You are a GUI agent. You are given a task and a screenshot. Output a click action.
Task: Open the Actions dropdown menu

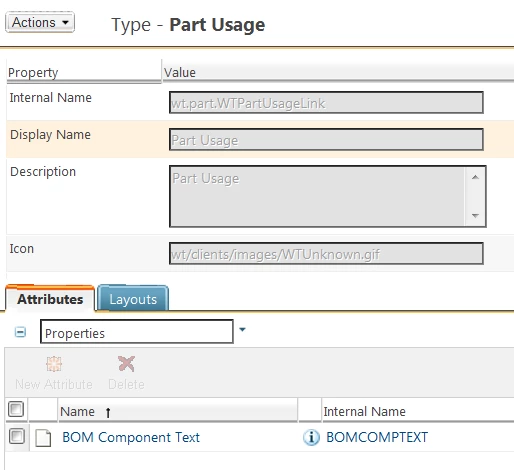pyautogui.click(x=40, y=22)
